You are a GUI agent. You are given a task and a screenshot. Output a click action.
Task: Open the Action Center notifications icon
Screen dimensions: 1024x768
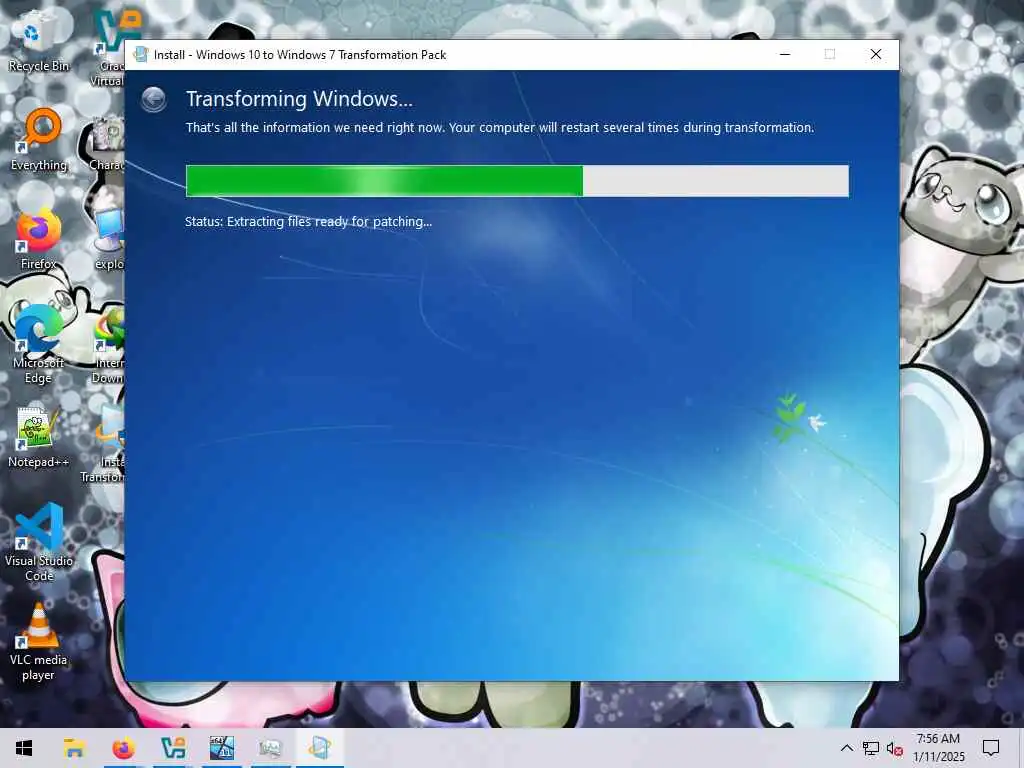[991, 748]
